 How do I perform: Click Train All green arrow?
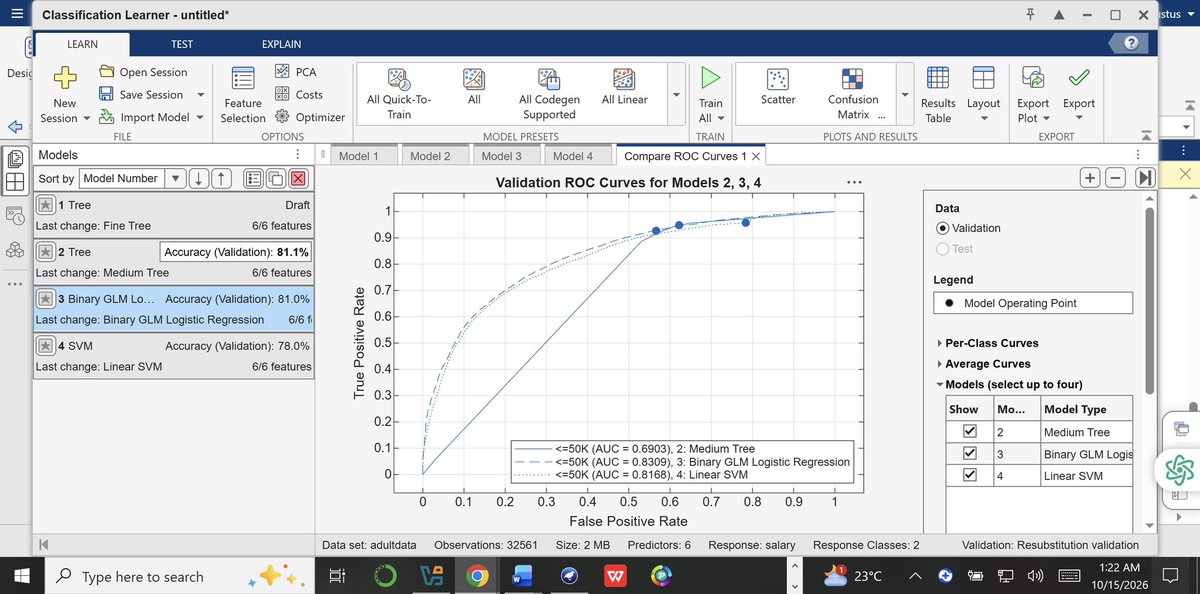(x=710, y=78)
